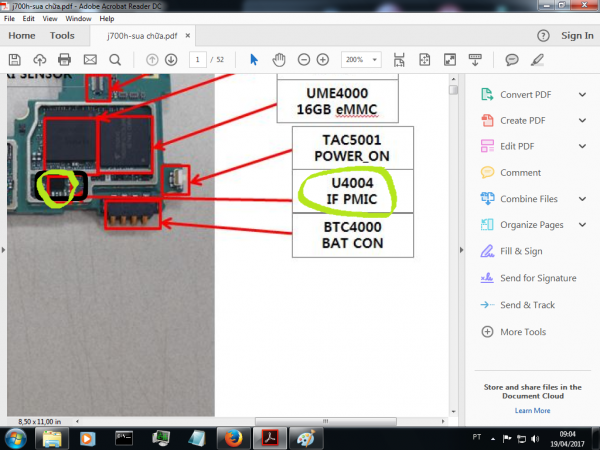Open the Edit menu
600x450 pixels.
click(x=28, y=19)
